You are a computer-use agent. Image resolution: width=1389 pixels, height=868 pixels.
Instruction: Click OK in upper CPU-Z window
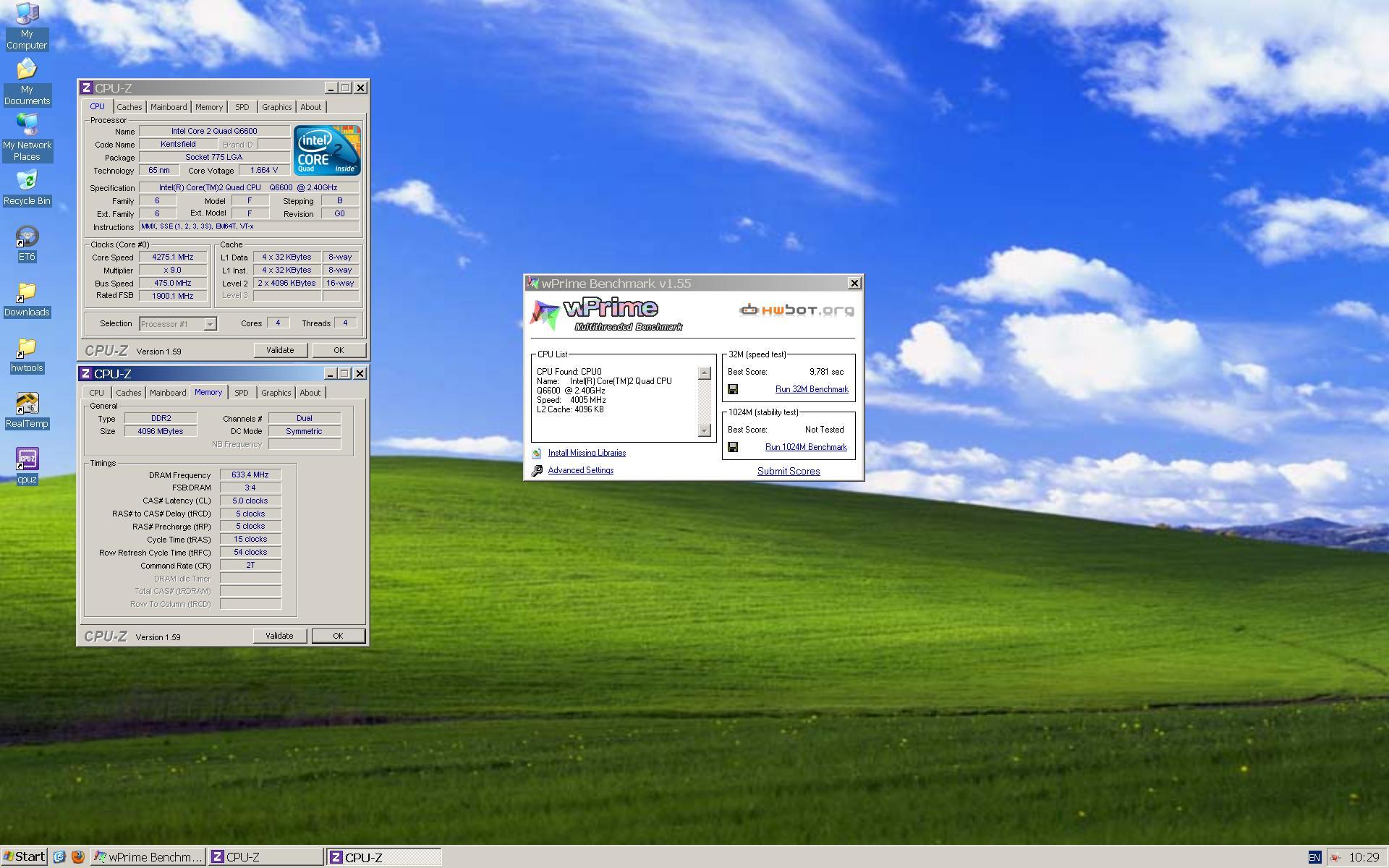click(339, 350)
